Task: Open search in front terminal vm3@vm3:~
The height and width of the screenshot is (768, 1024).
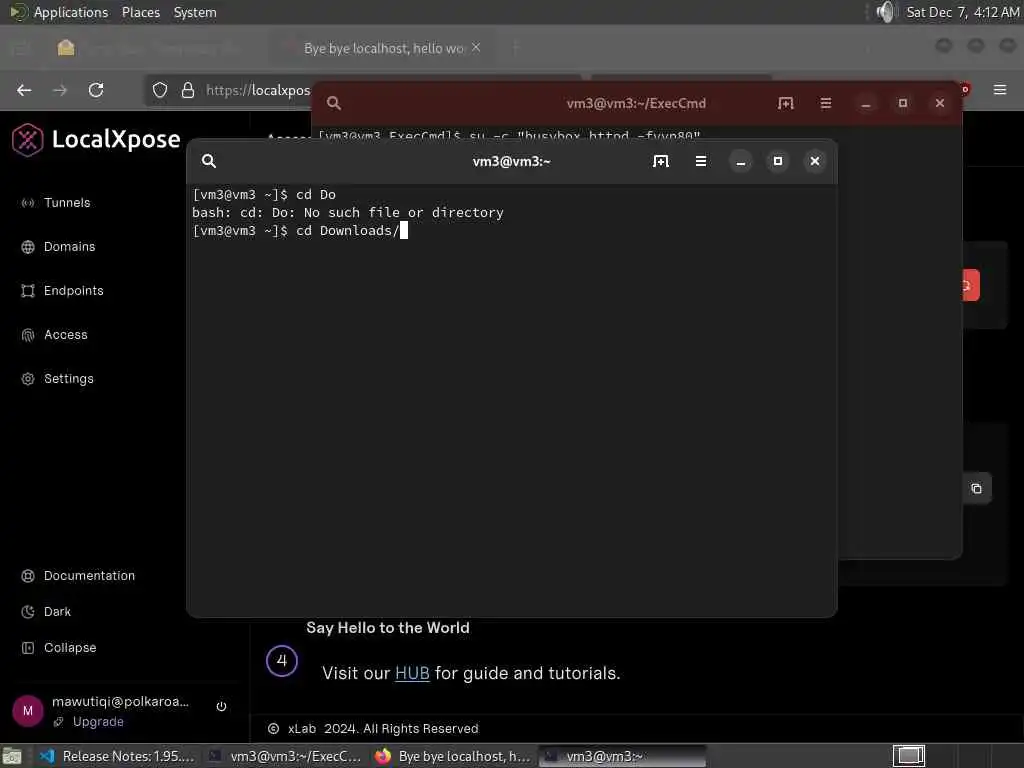Action: tap(209, 161)
